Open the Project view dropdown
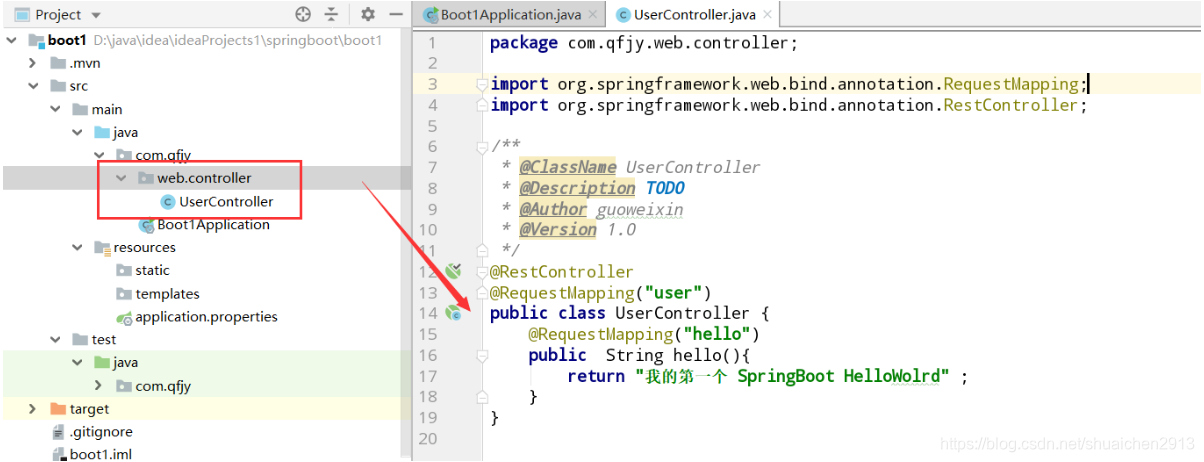Viewport: 1204px width, 462px height. click(x=96, y=15)
